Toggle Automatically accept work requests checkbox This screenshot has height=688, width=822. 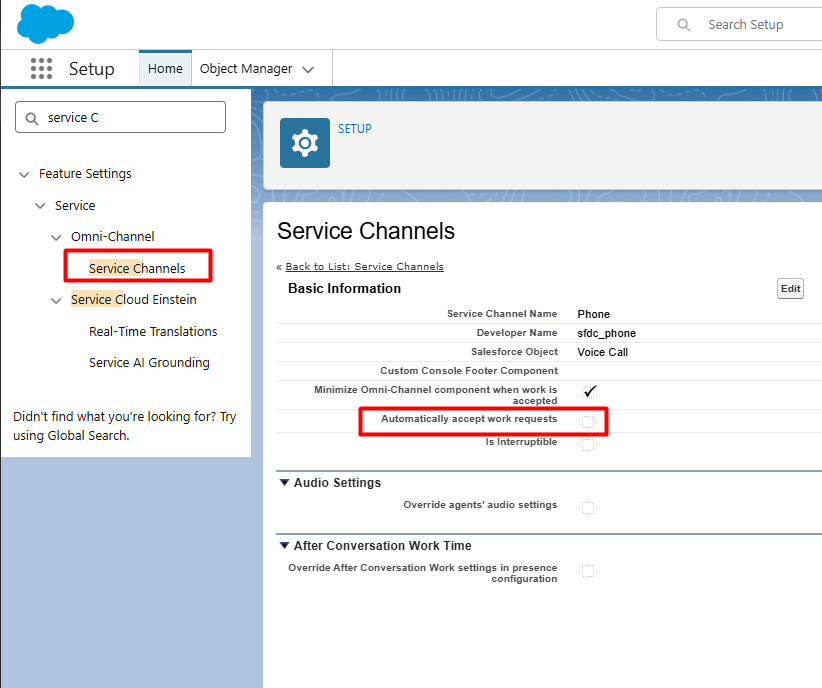tap(588, 422)
